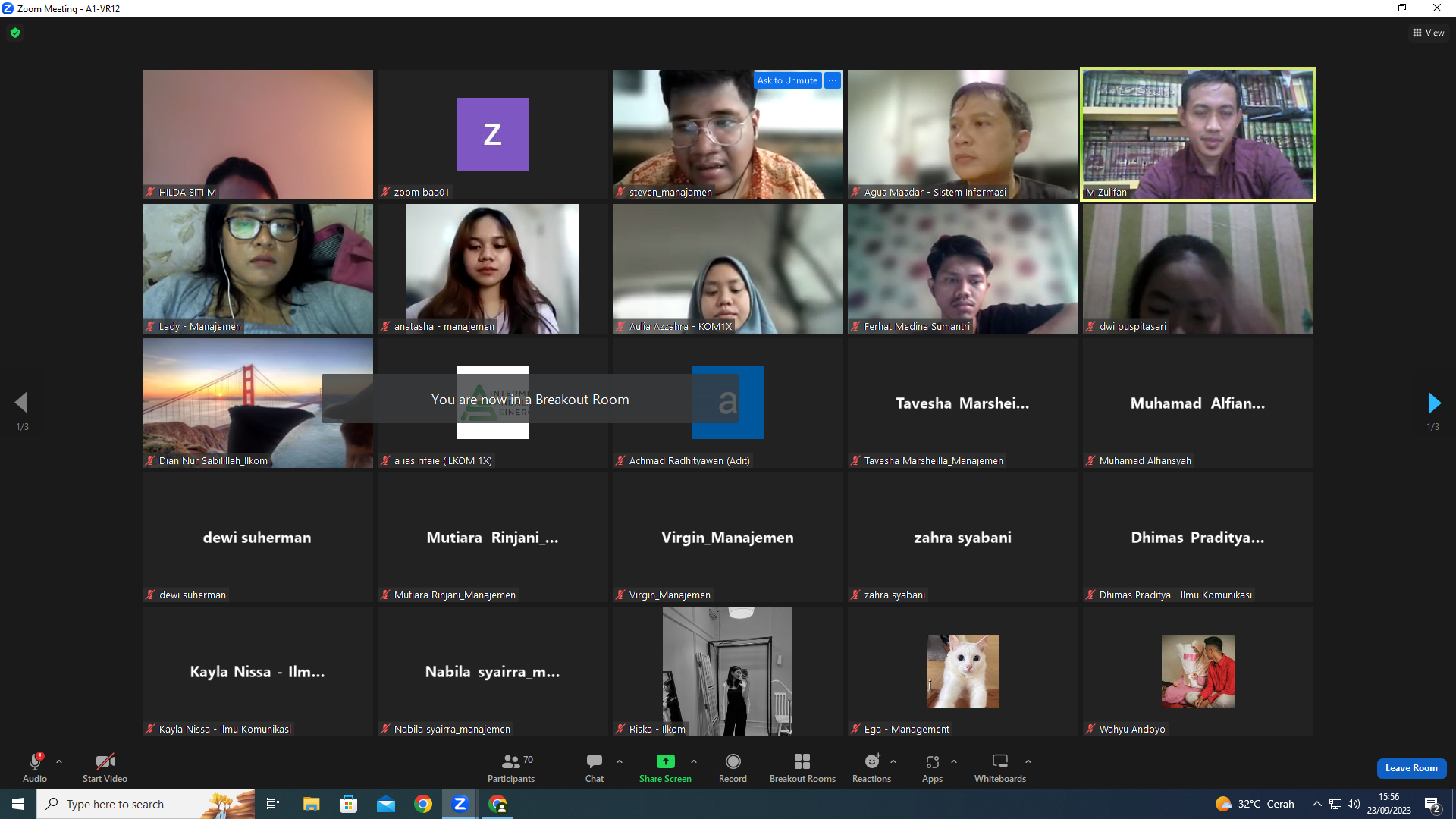Open the Reactions menu
This screenshot has height=819, width=1456.
tap(872, 767)
